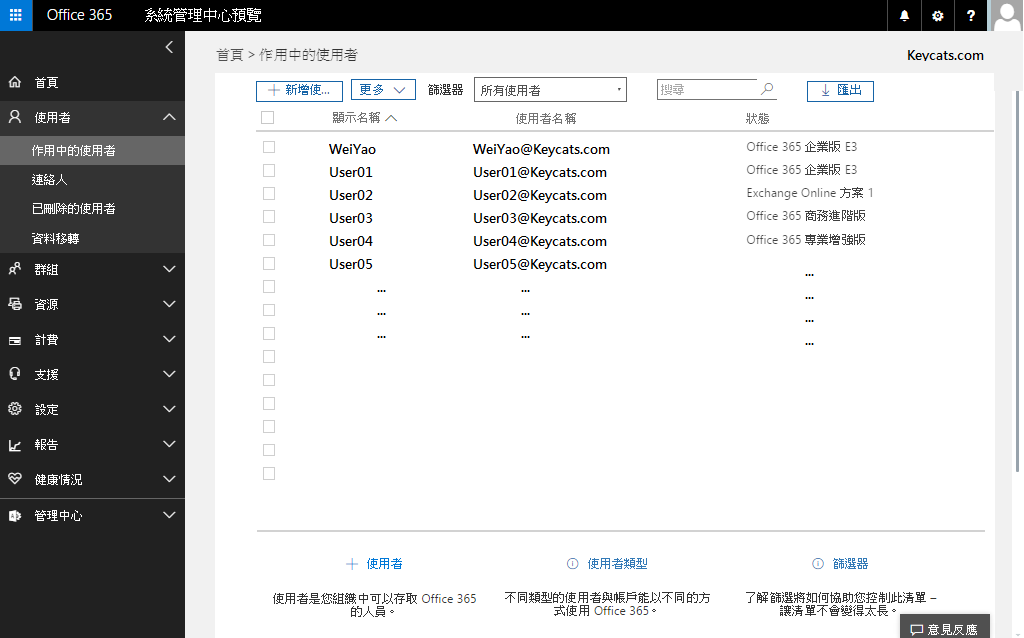Open the help question mark

click(x=971, y=15)
